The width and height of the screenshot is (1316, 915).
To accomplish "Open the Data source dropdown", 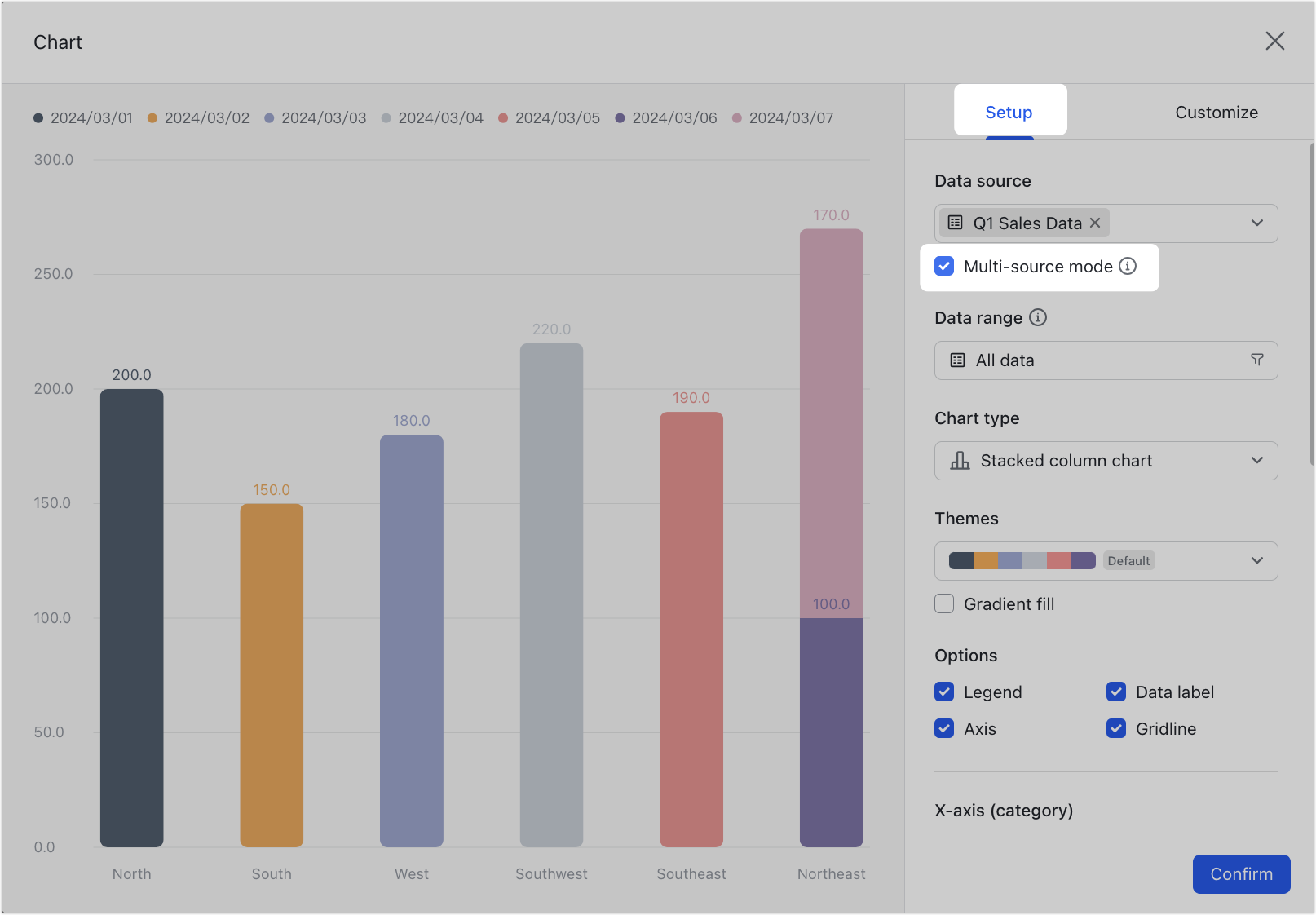I will [x=1256, y=223].
